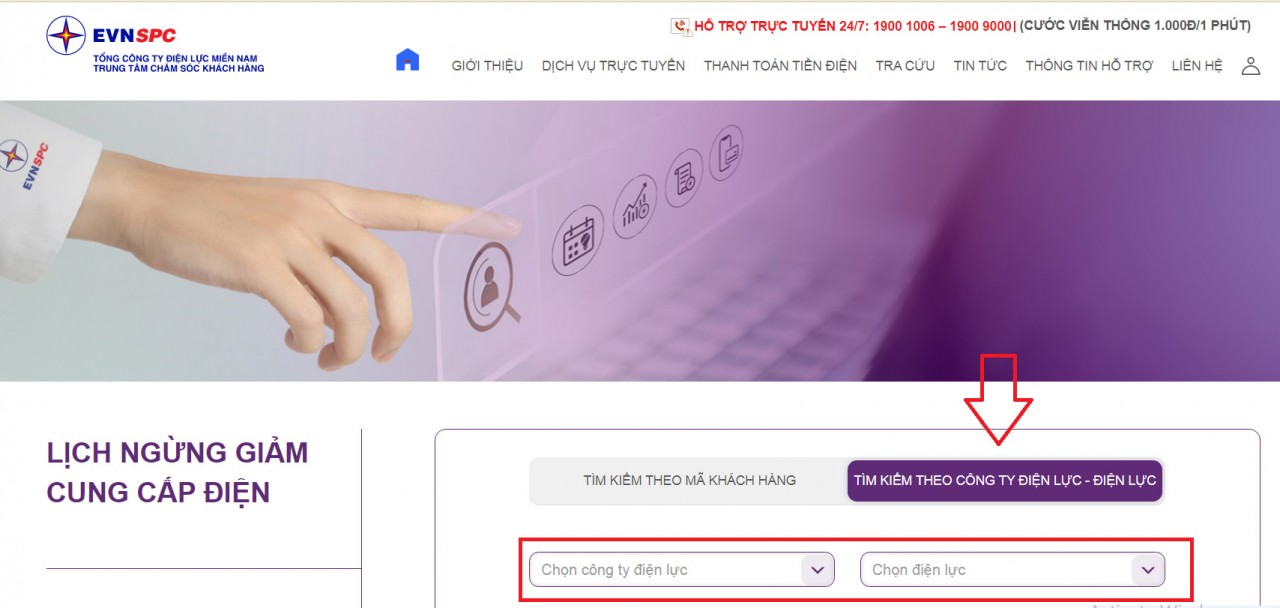
Task: Select Tìm kiếm theo công ty điện lực tab
Action: click(x=1005, y=480)
